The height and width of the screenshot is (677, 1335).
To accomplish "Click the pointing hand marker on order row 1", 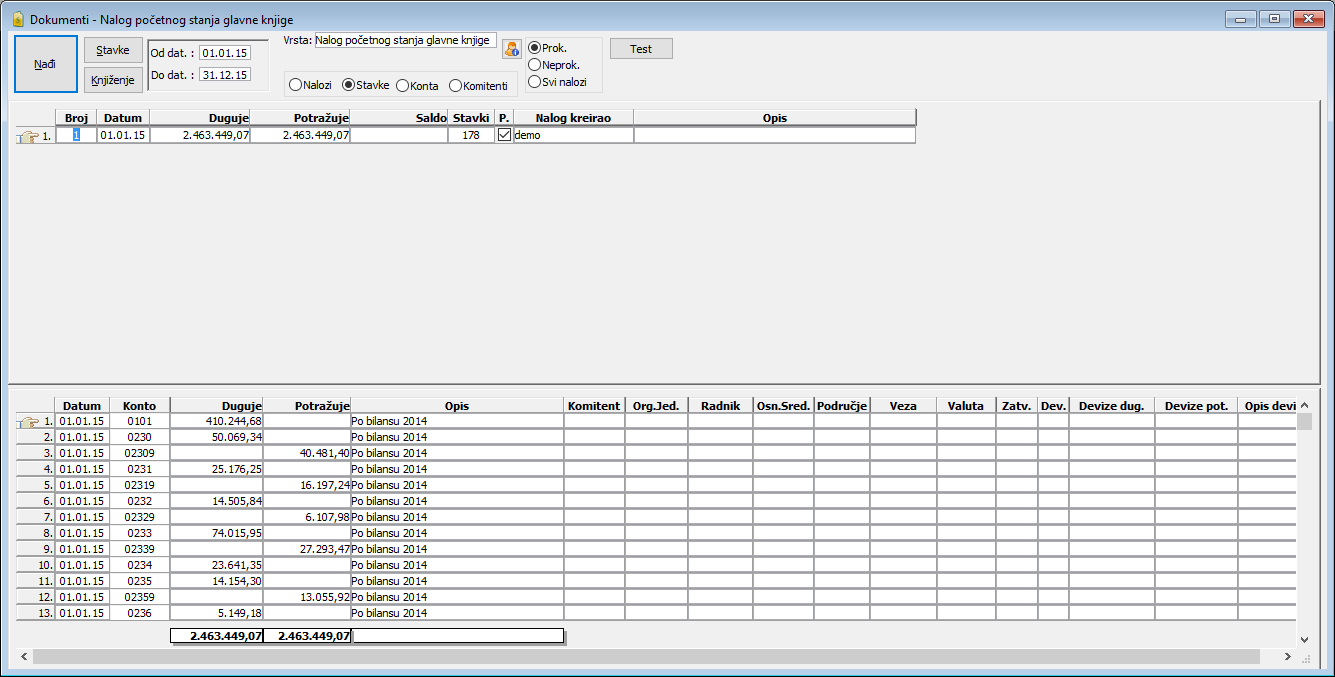I will pyautogui.click(x=28, y=136).
